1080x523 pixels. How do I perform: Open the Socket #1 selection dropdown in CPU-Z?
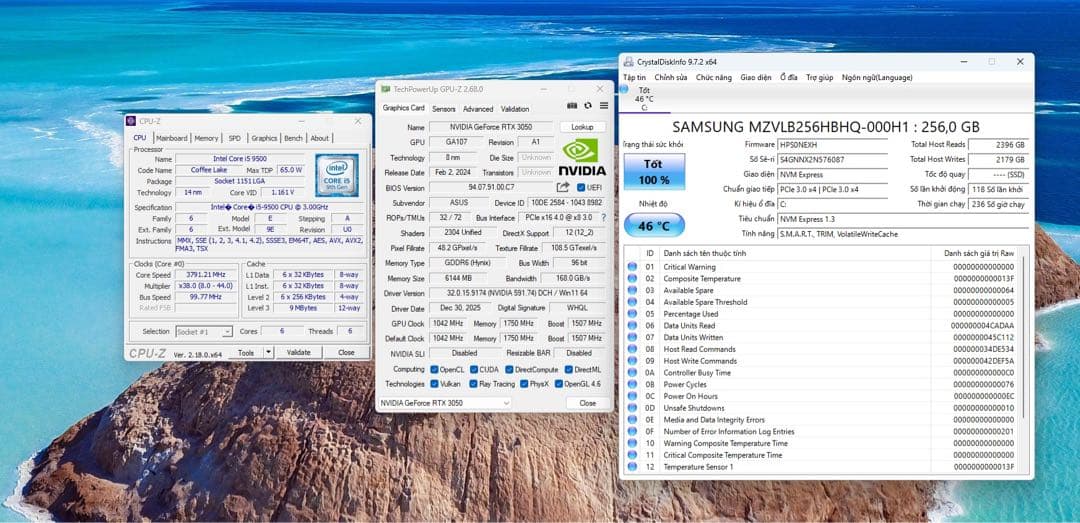[204, 331]
